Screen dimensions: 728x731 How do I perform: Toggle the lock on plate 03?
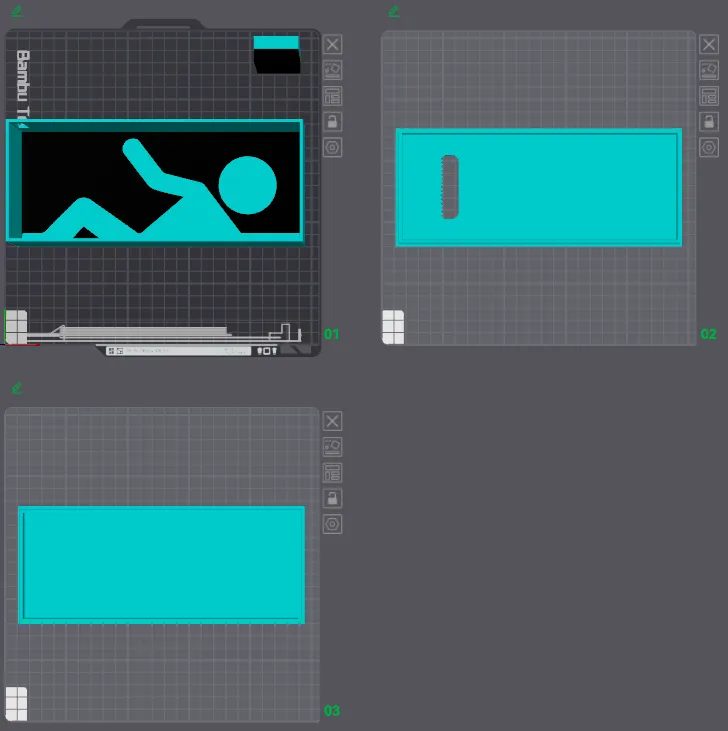(x=332, y=498)
